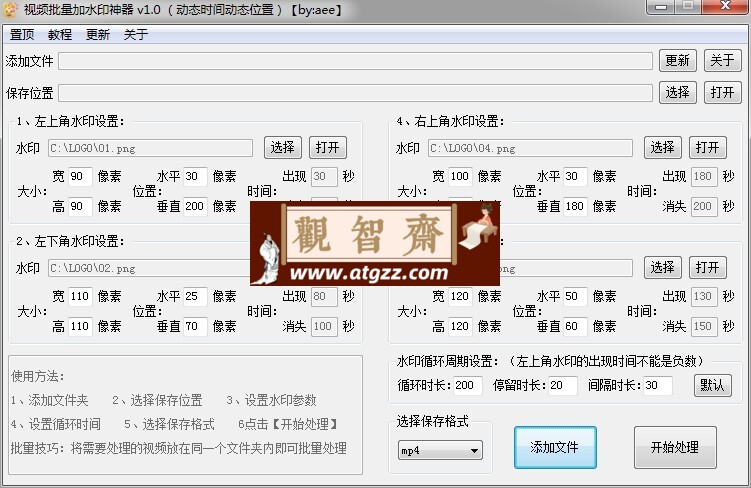Screen dimensions: 751x488
Task: Open the mp4 save format dropdown
Action: 440,450
